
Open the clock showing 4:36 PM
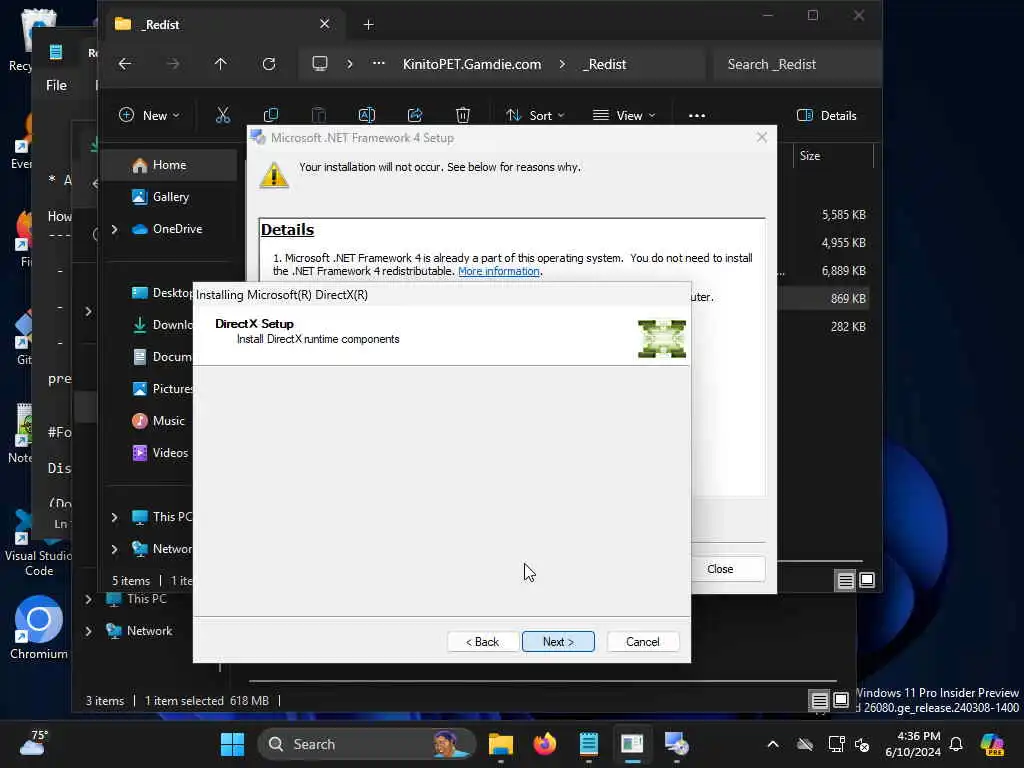[913, 744]
